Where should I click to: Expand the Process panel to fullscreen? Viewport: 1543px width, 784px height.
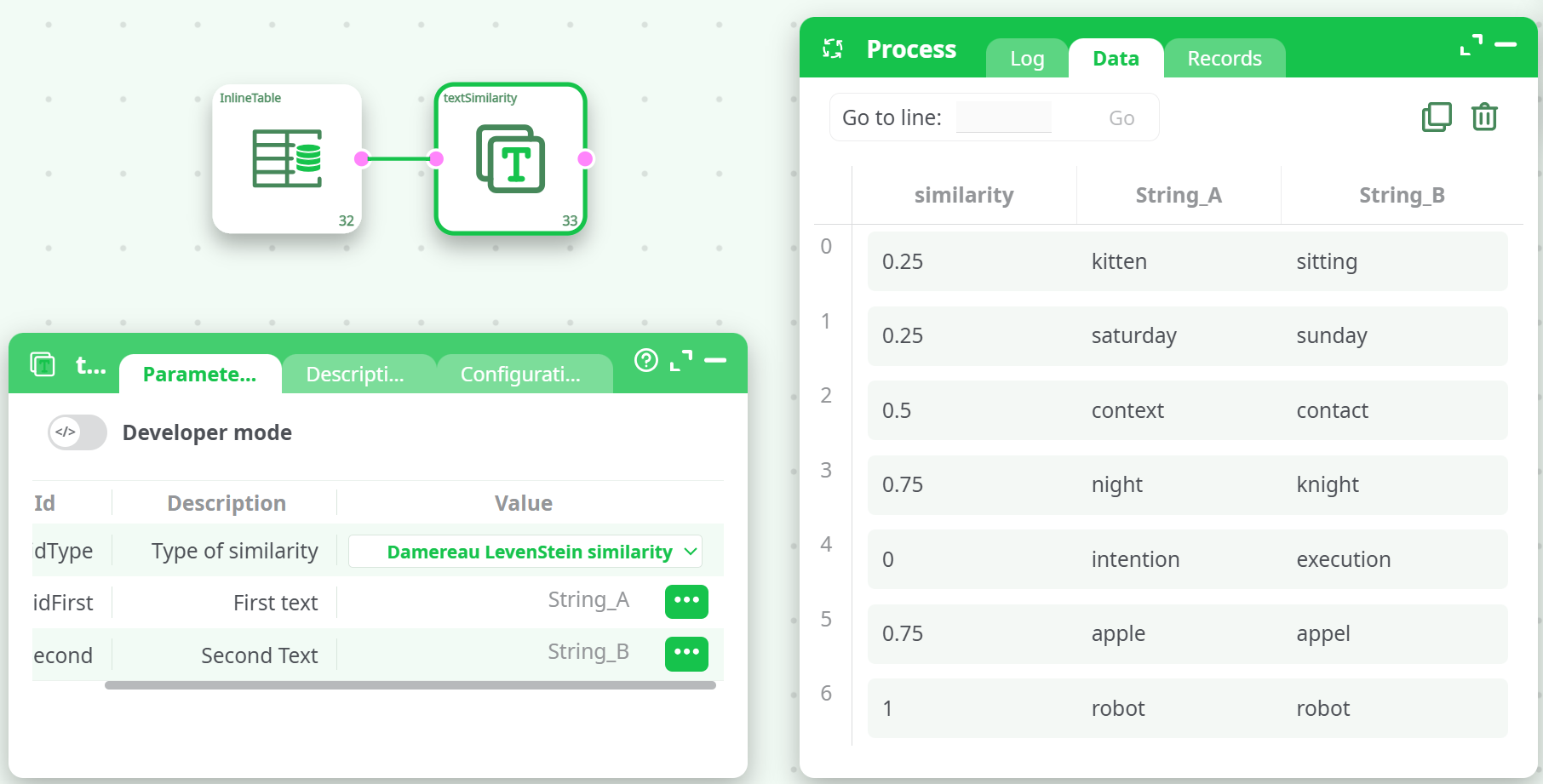1471,45
